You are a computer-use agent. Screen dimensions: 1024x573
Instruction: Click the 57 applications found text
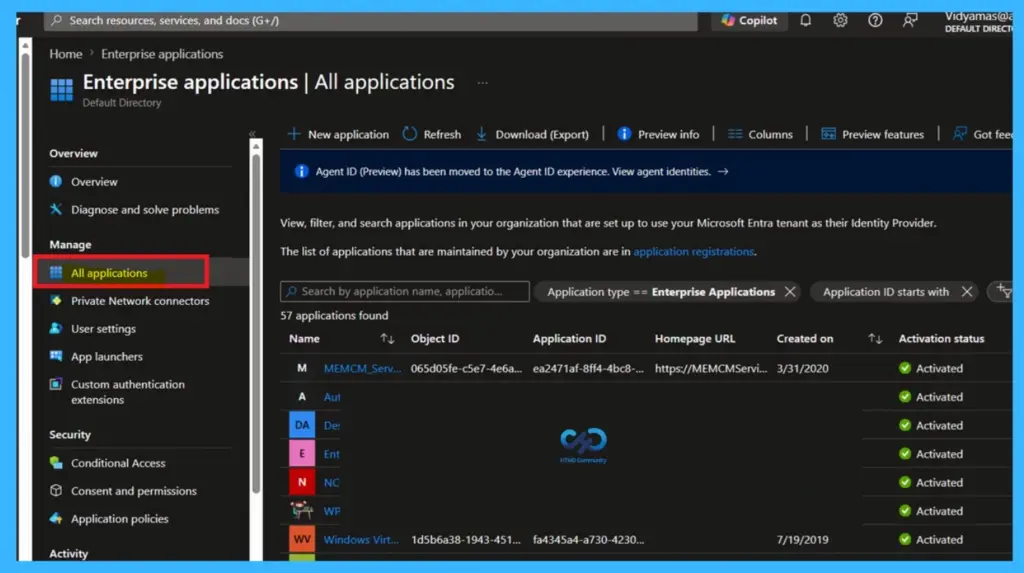[334, 316]
